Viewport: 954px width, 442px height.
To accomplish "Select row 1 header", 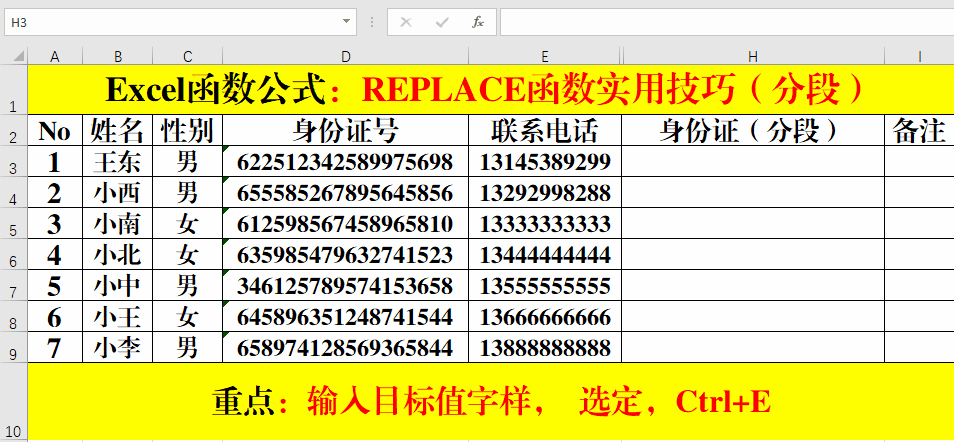I will coord(14,89).
